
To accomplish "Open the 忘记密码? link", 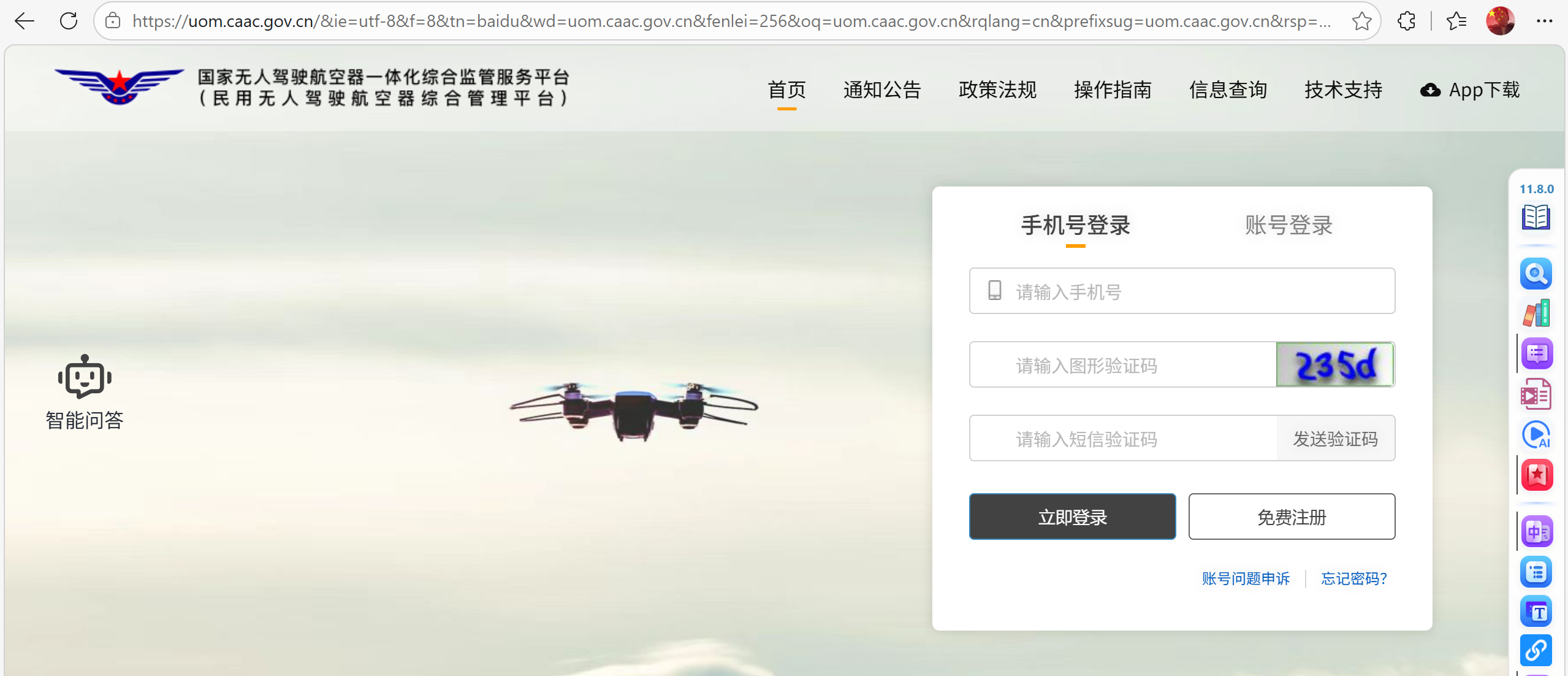I will (1353, 578).
